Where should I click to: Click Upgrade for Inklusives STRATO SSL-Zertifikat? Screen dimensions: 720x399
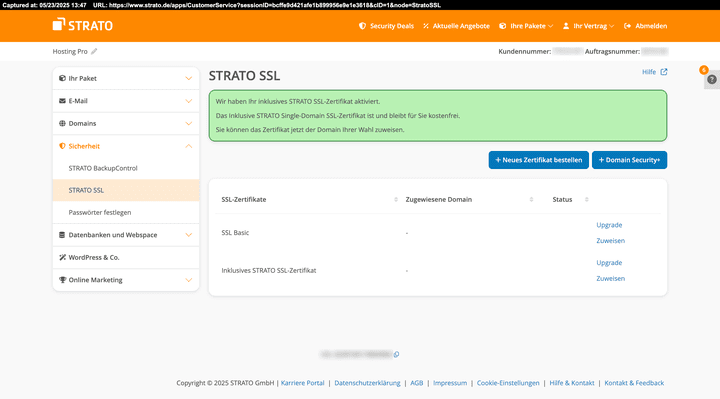pos(609,263)
